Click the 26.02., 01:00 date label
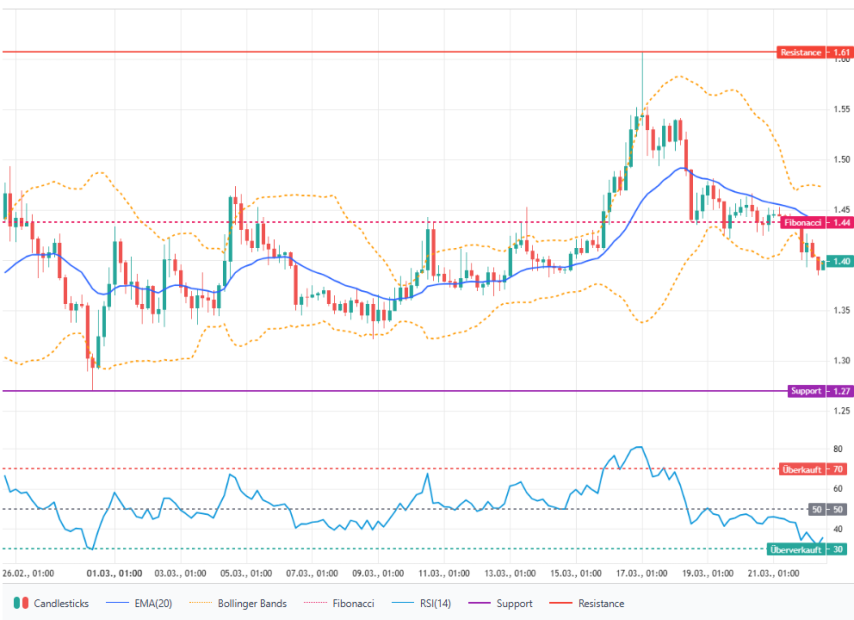Image resolution: width=854 pixels, height=620 pixels. (28, 574)
